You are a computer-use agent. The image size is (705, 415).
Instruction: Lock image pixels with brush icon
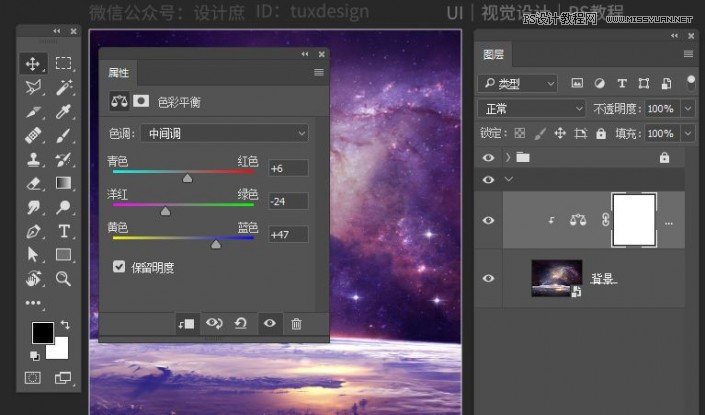click(x=540, y=133)
